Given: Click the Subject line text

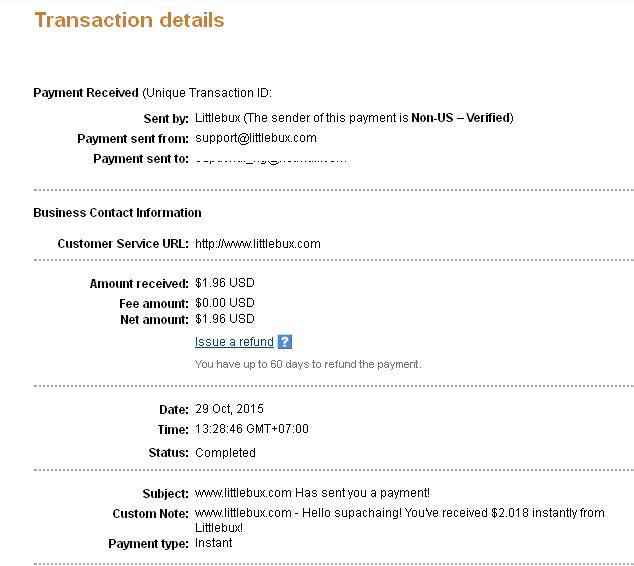Looking at the screenshot, I should pyautogui.click(x=312, y=494).
